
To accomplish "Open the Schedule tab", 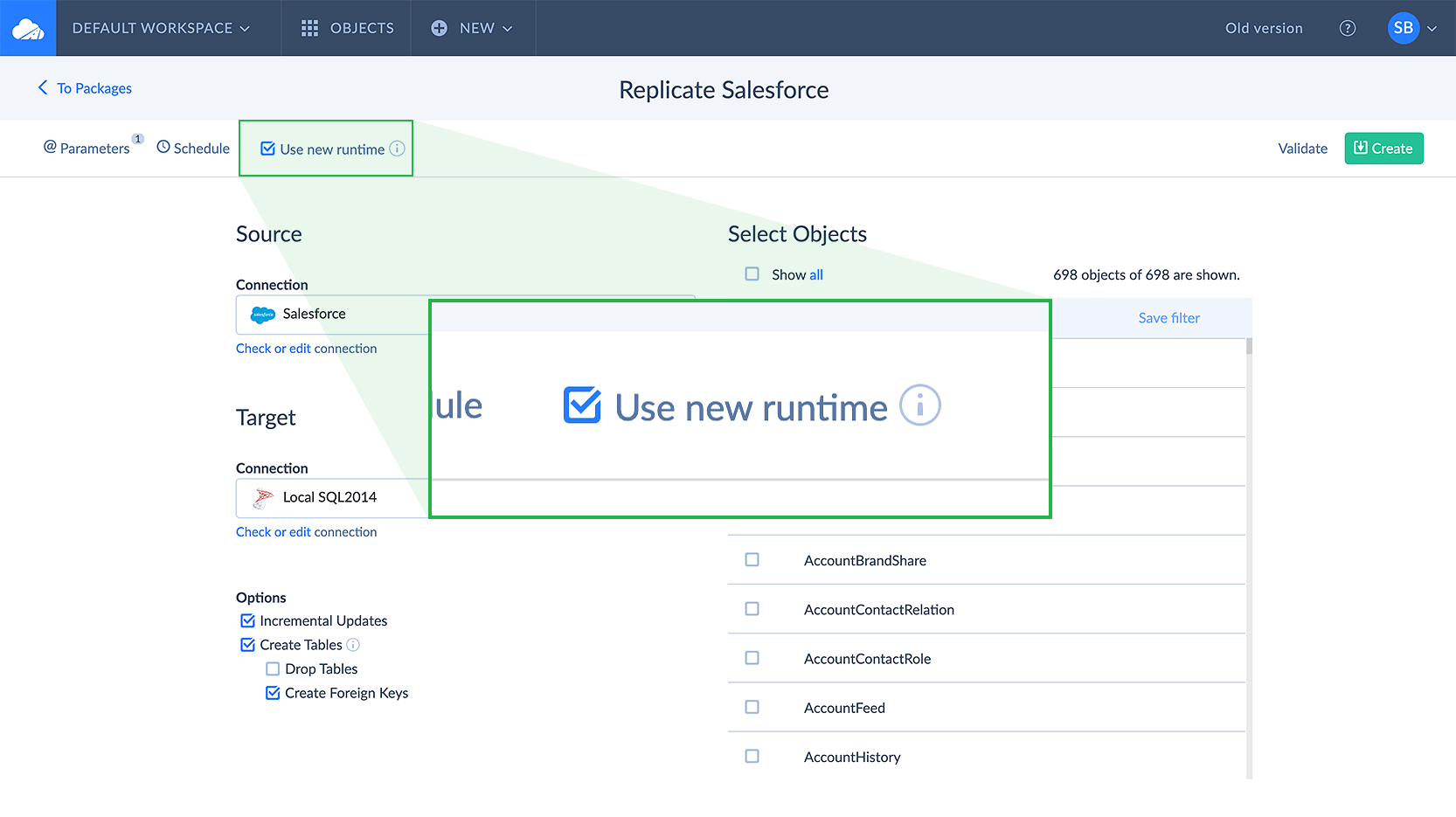I will tap(193, 149).
